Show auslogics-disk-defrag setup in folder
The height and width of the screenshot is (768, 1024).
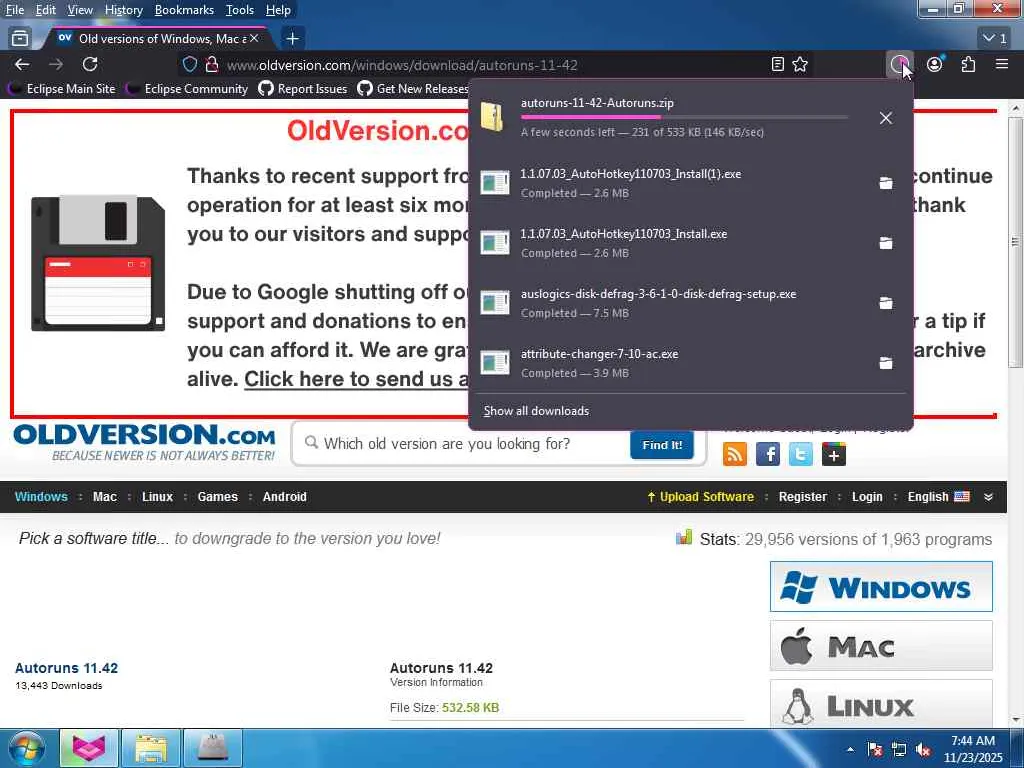coord(886,303)
